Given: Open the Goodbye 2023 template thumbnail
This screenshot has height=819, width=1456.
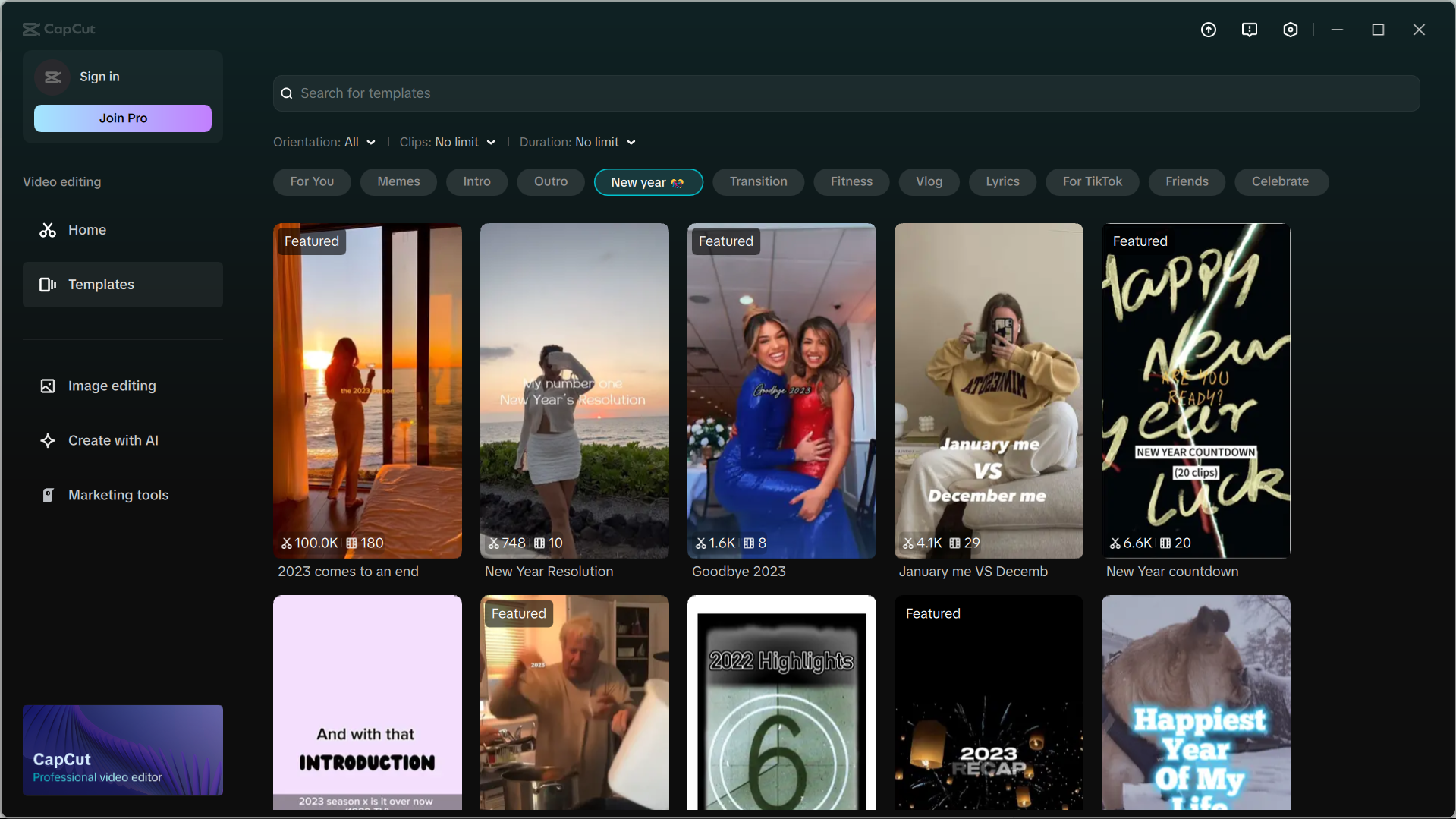Looking at the screenshot, I should coord(781,391).
